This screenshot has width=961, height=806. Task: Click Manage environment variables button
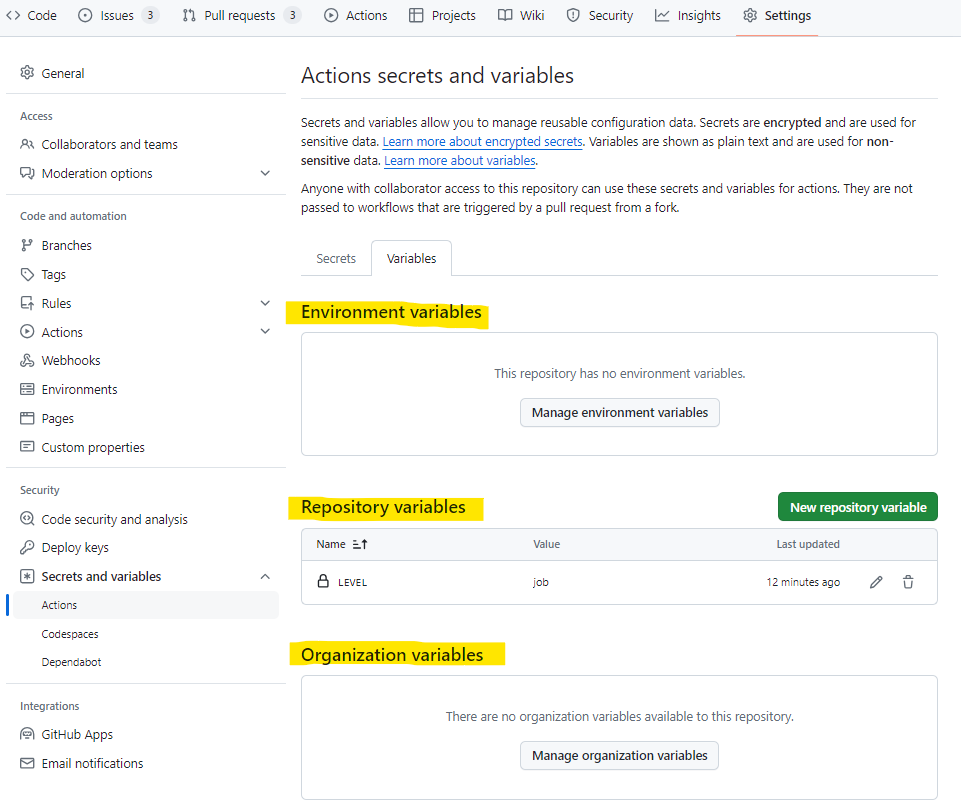[x=620, y=413]
